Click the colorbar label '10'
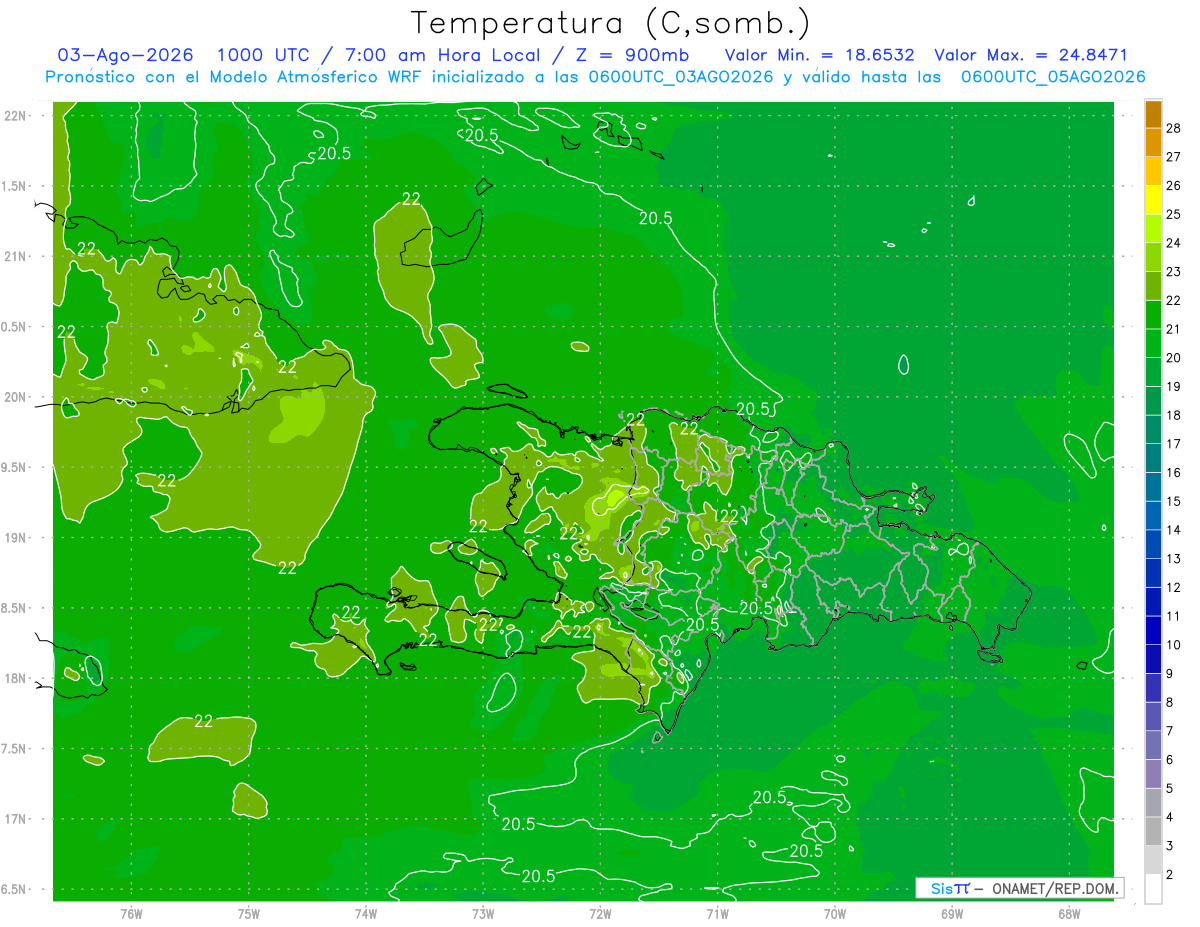This screenshot has width=1200, height=927. pos(1174,645)
